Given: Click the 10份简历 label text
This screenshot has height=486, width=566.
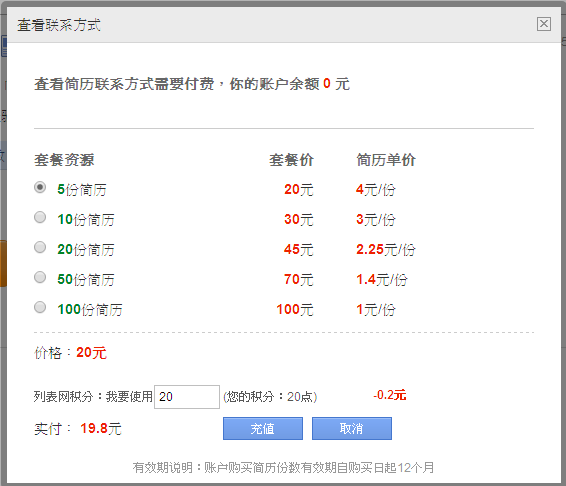Looking at the screenshot, I should pos(86,220).
